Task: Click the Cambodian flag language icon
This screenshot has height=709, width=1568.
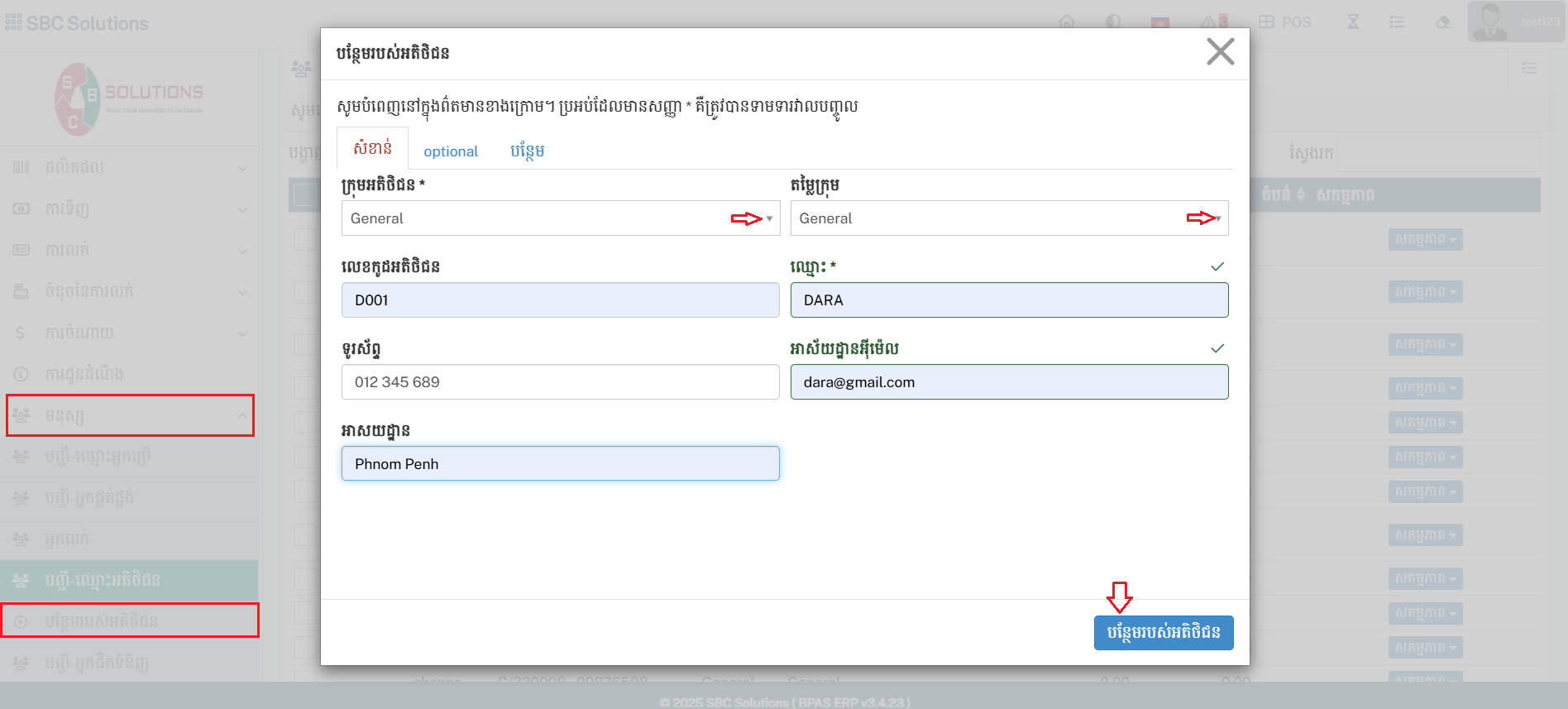Action: coord(1160,22)
